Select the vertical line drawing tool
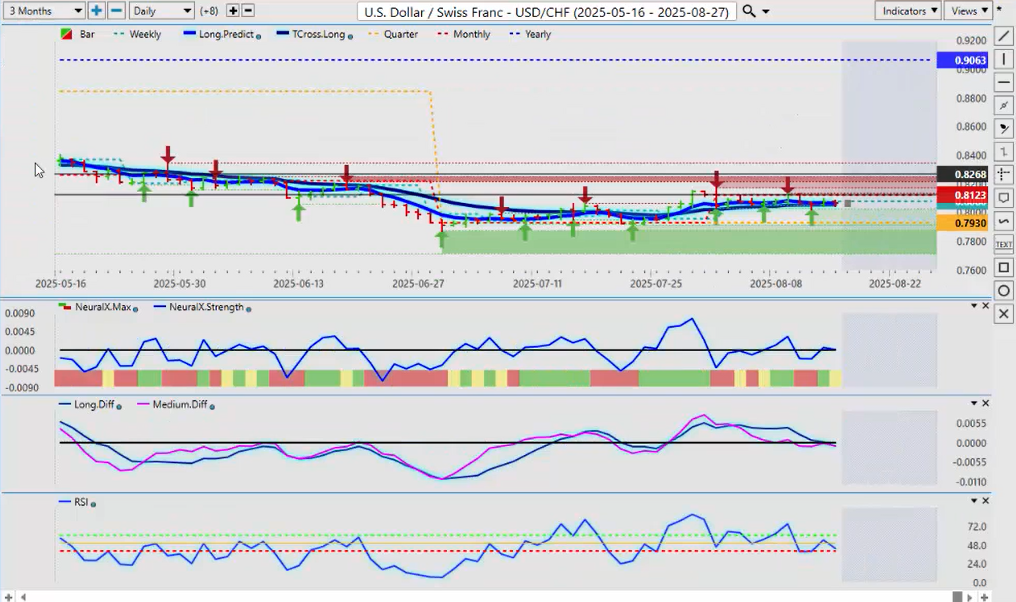 click(1004, 60)
